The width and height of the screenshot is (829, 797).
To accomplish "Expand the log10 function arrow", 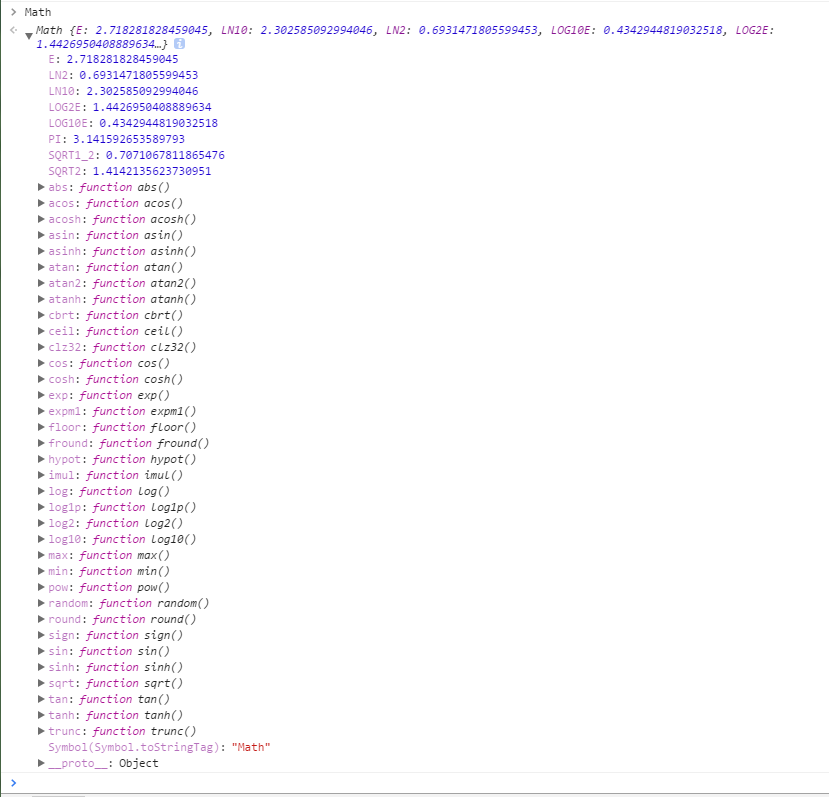I will click(41, 539).
